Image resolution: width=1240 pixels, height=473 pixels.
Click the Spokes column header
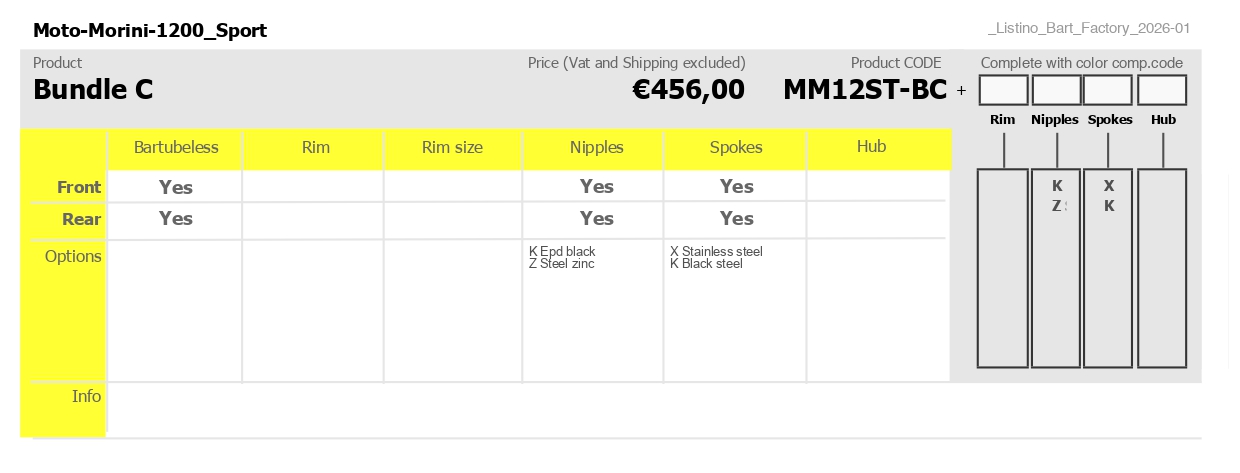(x=736, y=147)
